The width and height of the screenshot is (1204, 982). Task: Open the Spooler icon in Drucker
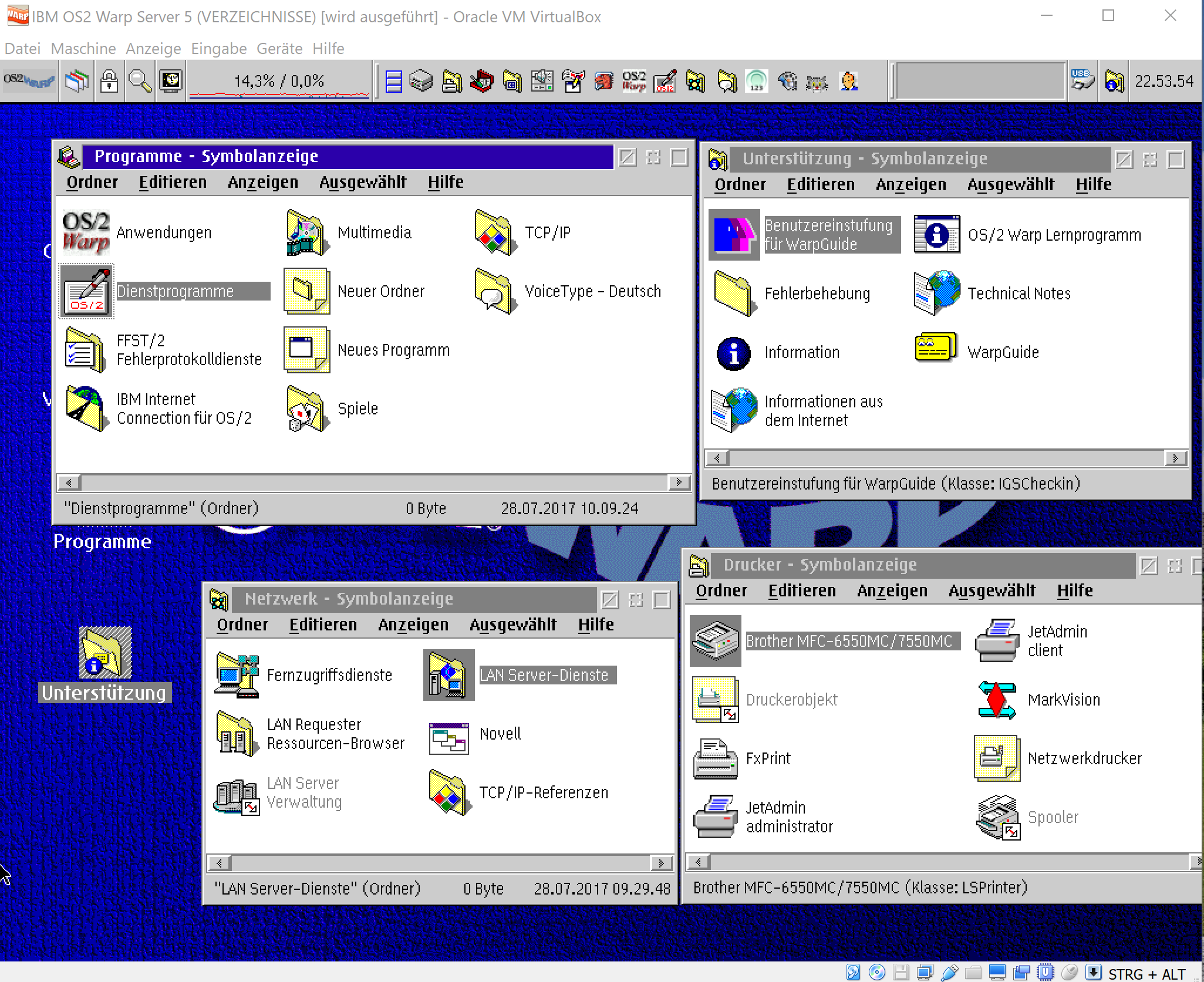998,817
